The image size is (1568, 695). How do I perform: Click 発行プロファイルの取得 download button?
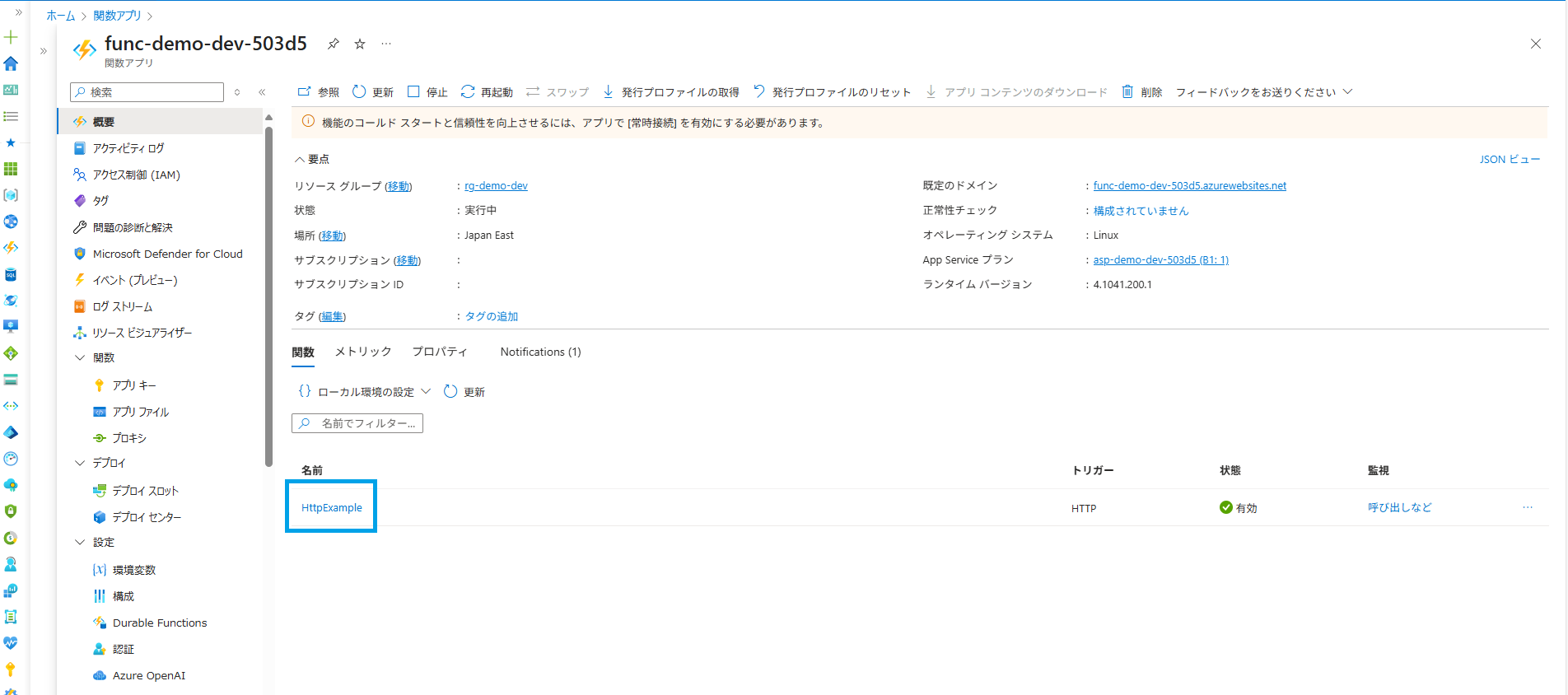670,92
